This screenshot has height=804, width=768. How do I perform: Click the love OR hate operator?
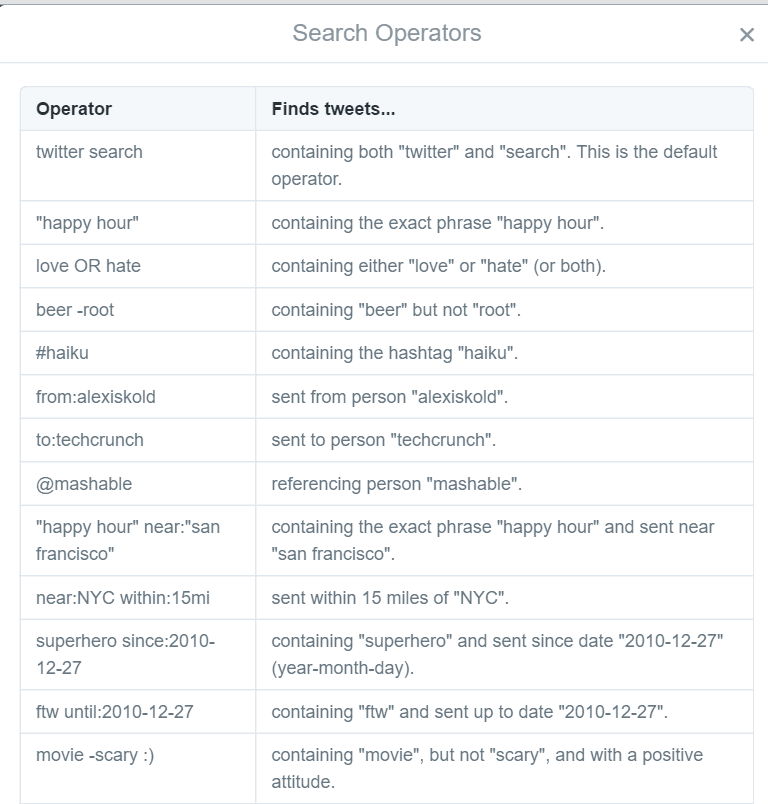[x=88, y=266]
